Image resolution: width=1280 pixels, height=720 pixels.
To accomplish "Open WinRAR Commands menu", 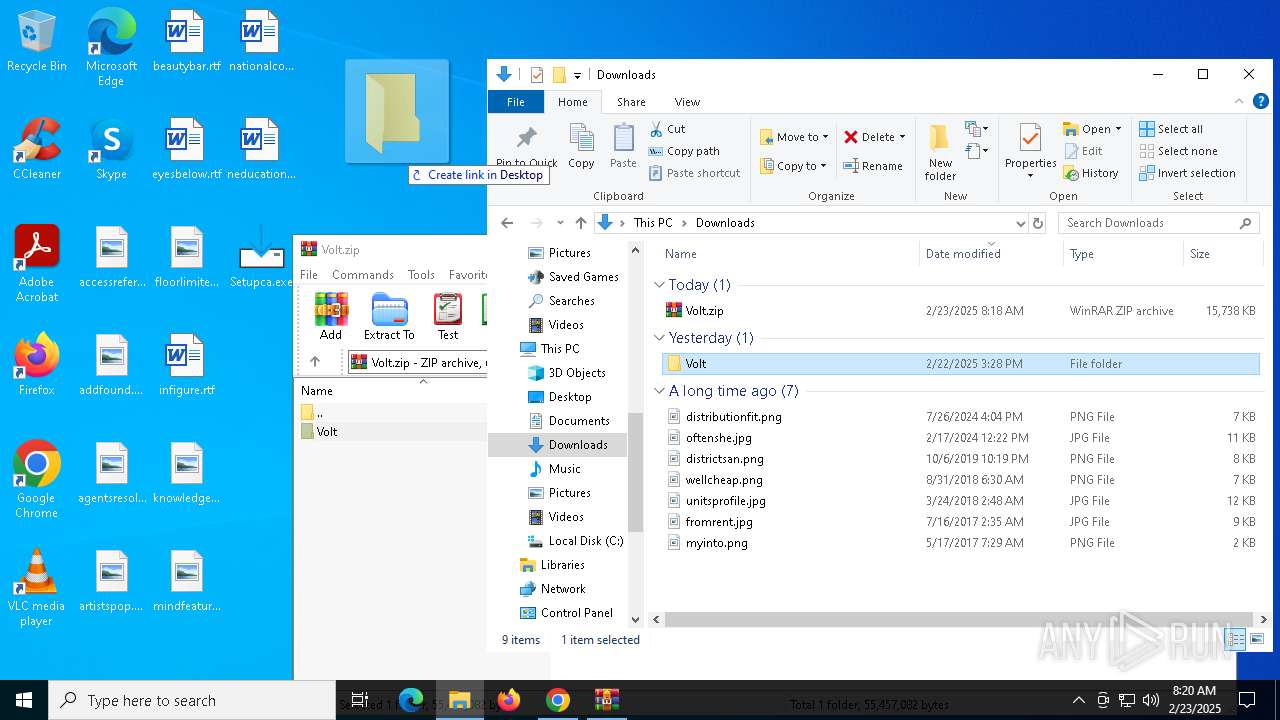I will click(363, 274).
